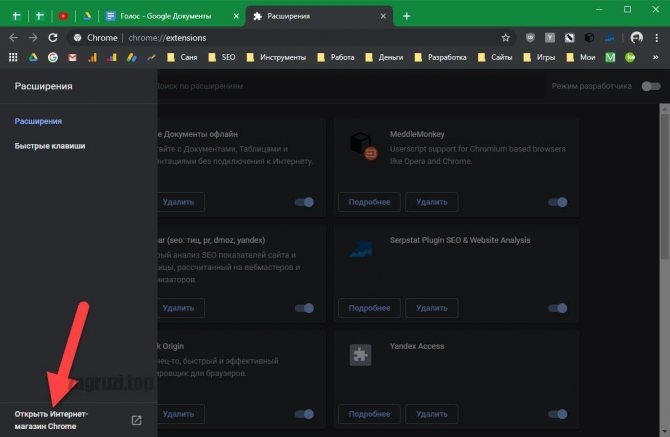Click the Yandex Access puzzle icon
The image size is (670, 437).
(x=360, y=355)
